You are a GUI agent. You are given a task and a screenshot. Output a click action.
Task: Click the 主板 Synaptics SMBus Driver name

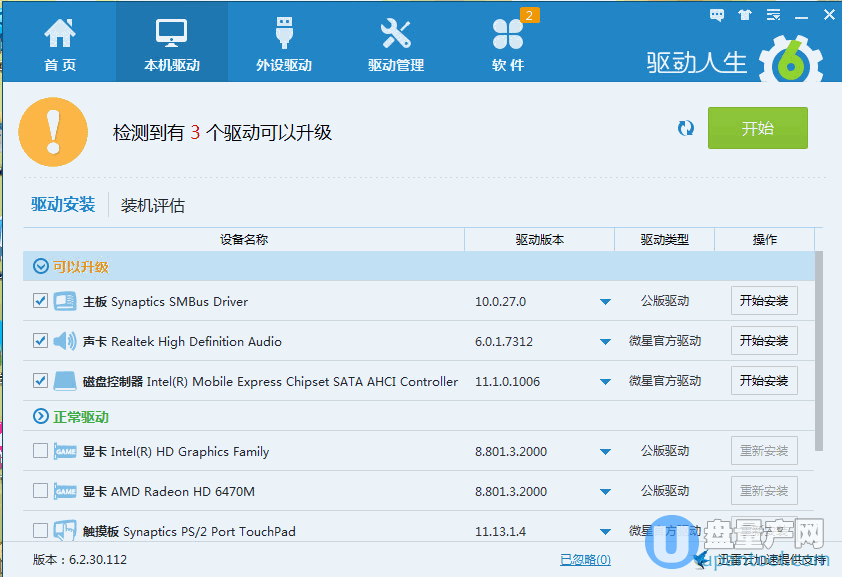tap(165, 301)
